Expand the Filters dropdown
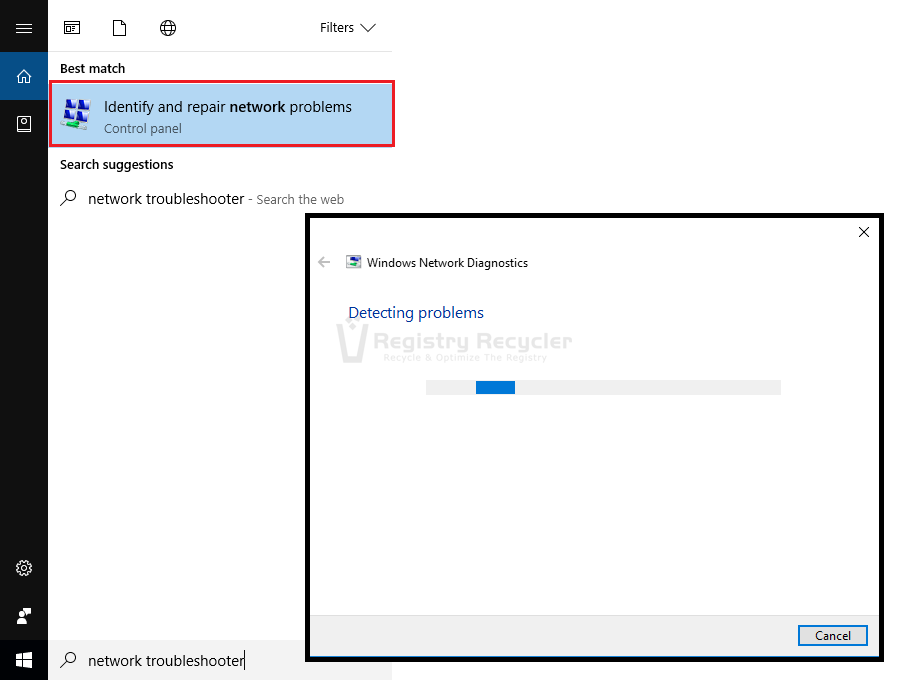The image size is (907, 680). click(348, 28)
